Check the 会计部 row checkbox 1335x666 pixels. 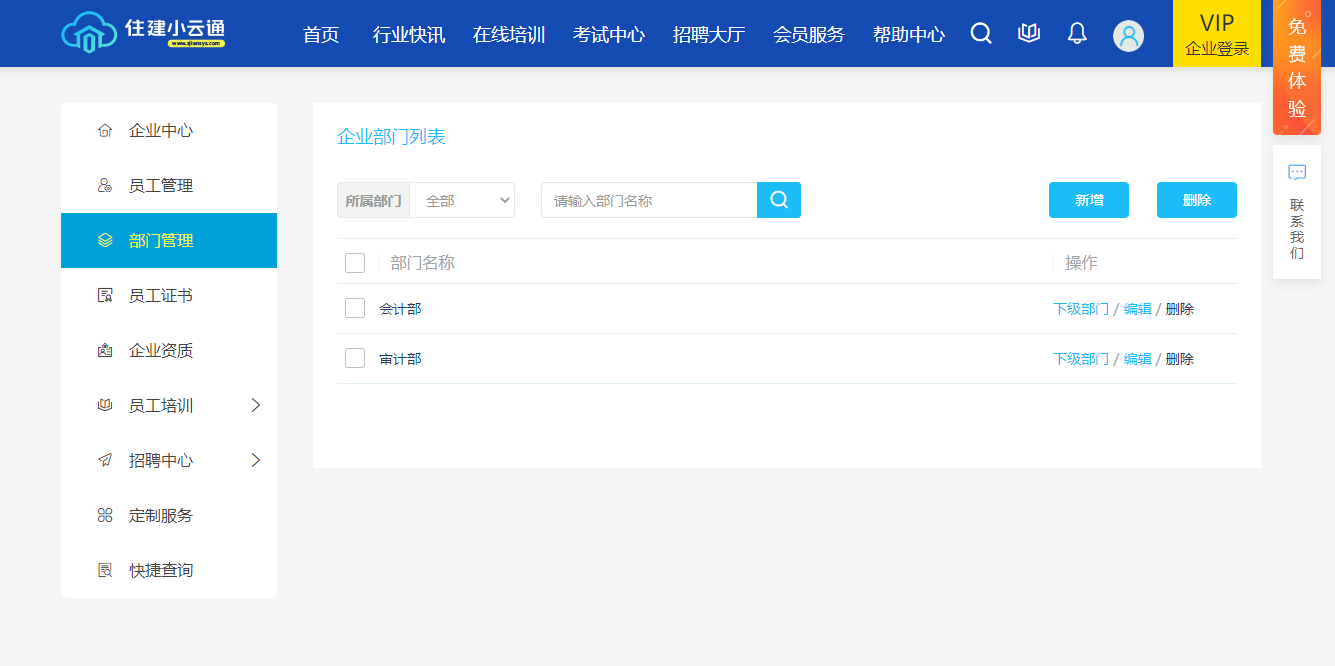[x=355, y=308]
